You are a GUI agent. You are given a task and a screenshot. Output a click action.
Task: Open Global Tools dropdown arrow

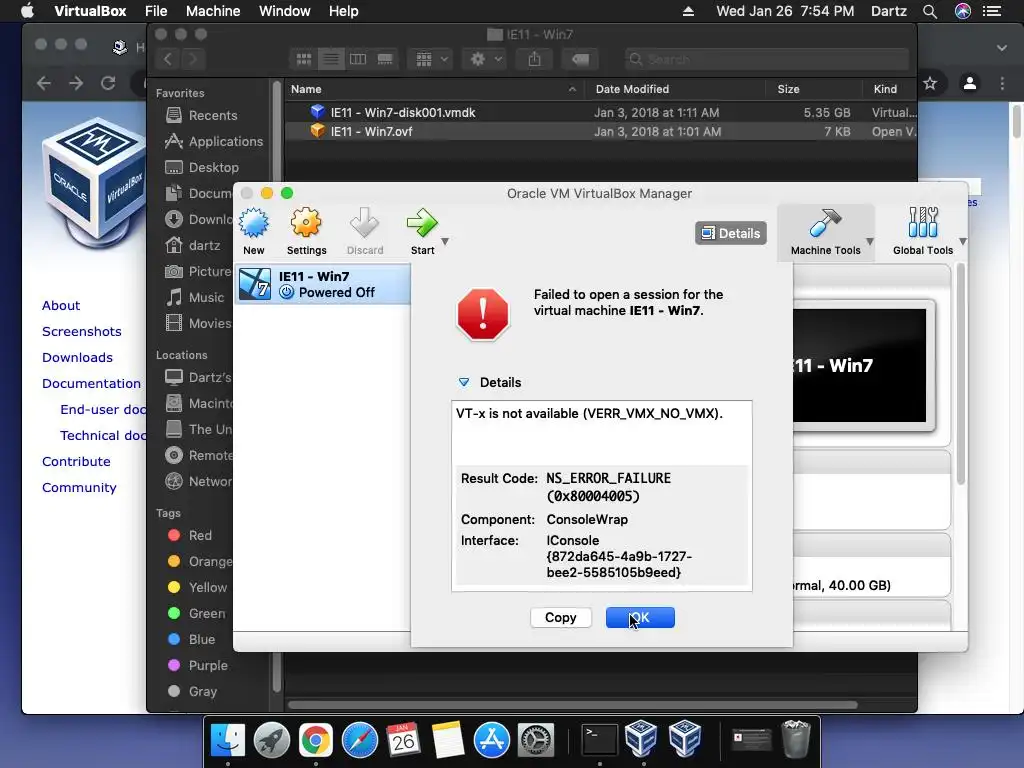(963, 242)
